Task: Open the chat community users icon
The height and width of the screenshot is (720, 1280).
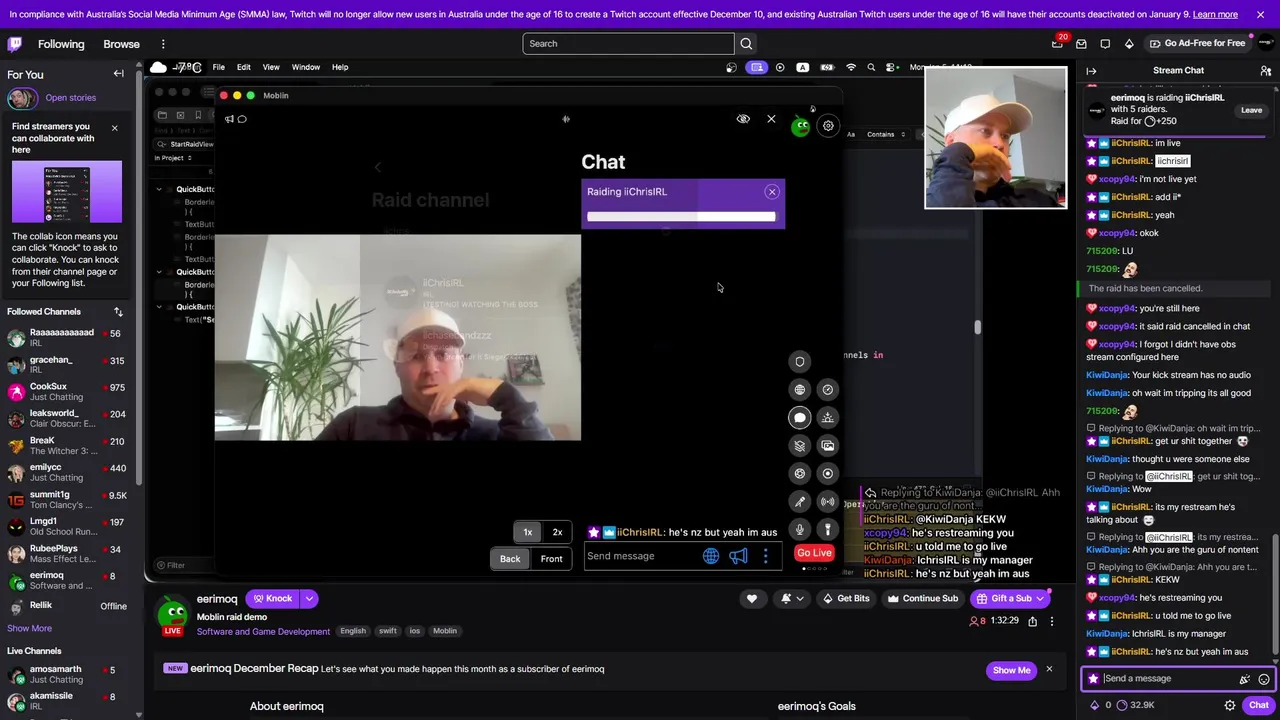Action: pos(1265,71)
